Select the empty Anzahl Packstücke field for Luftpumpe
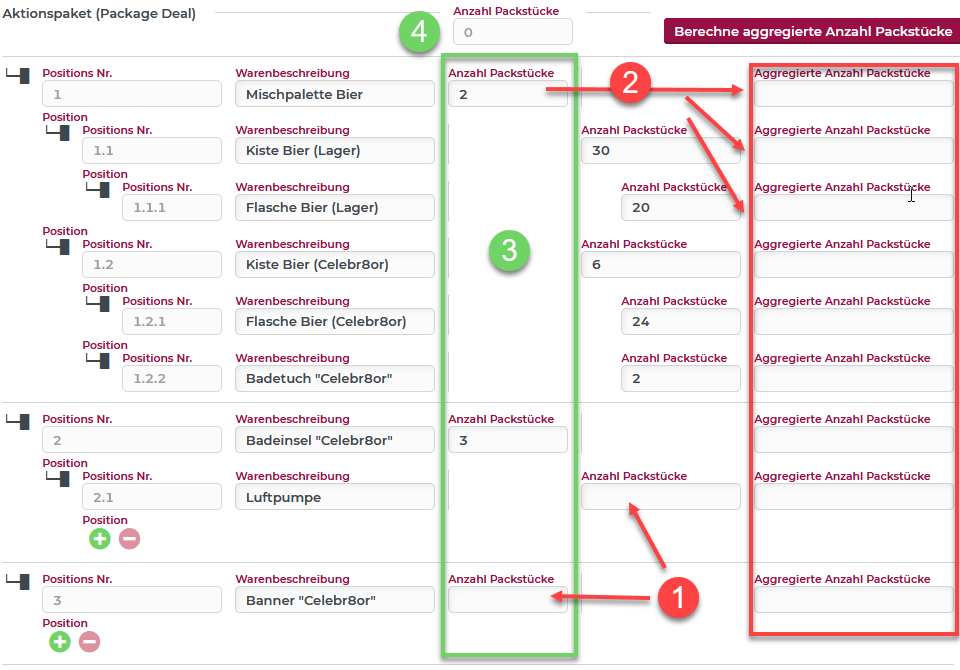960x670 pixels. point(660,497)
